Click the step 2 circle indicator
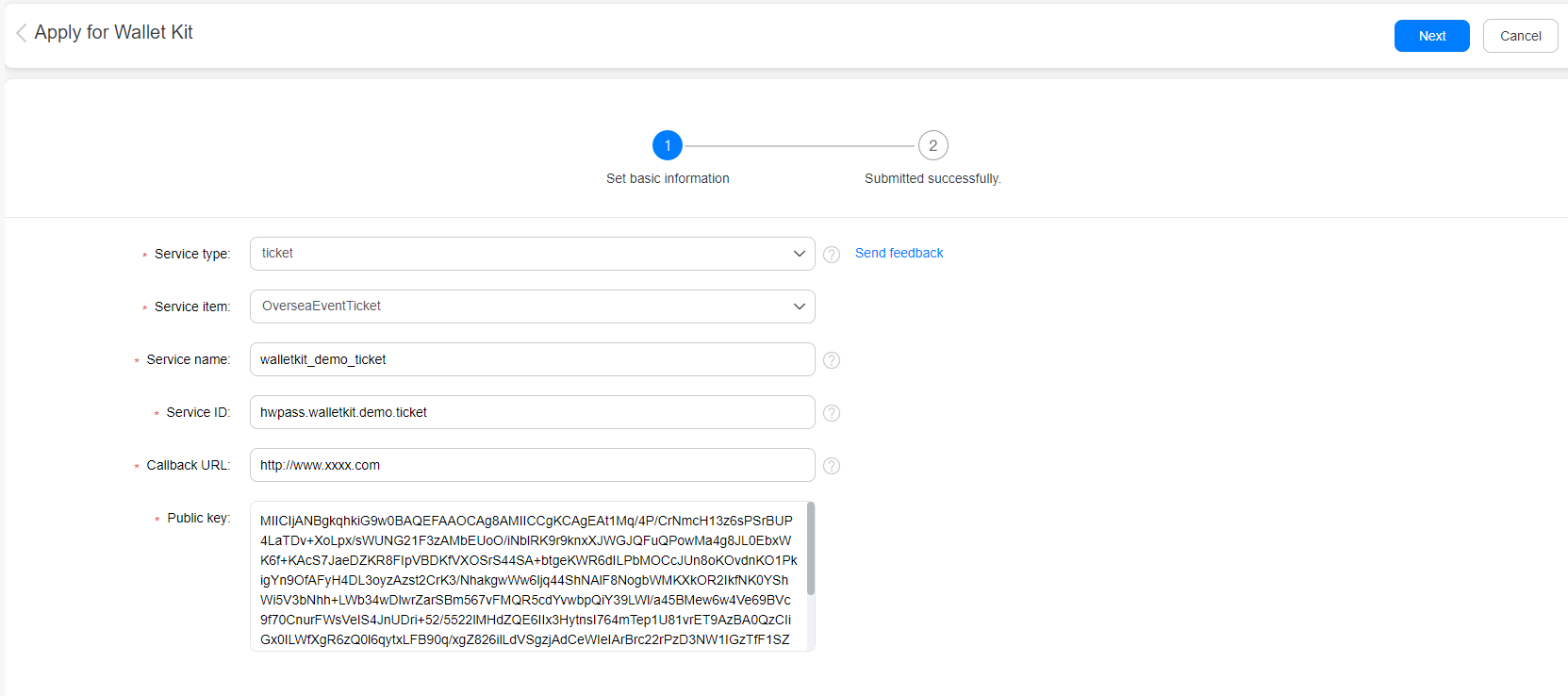 click(933, 145)
